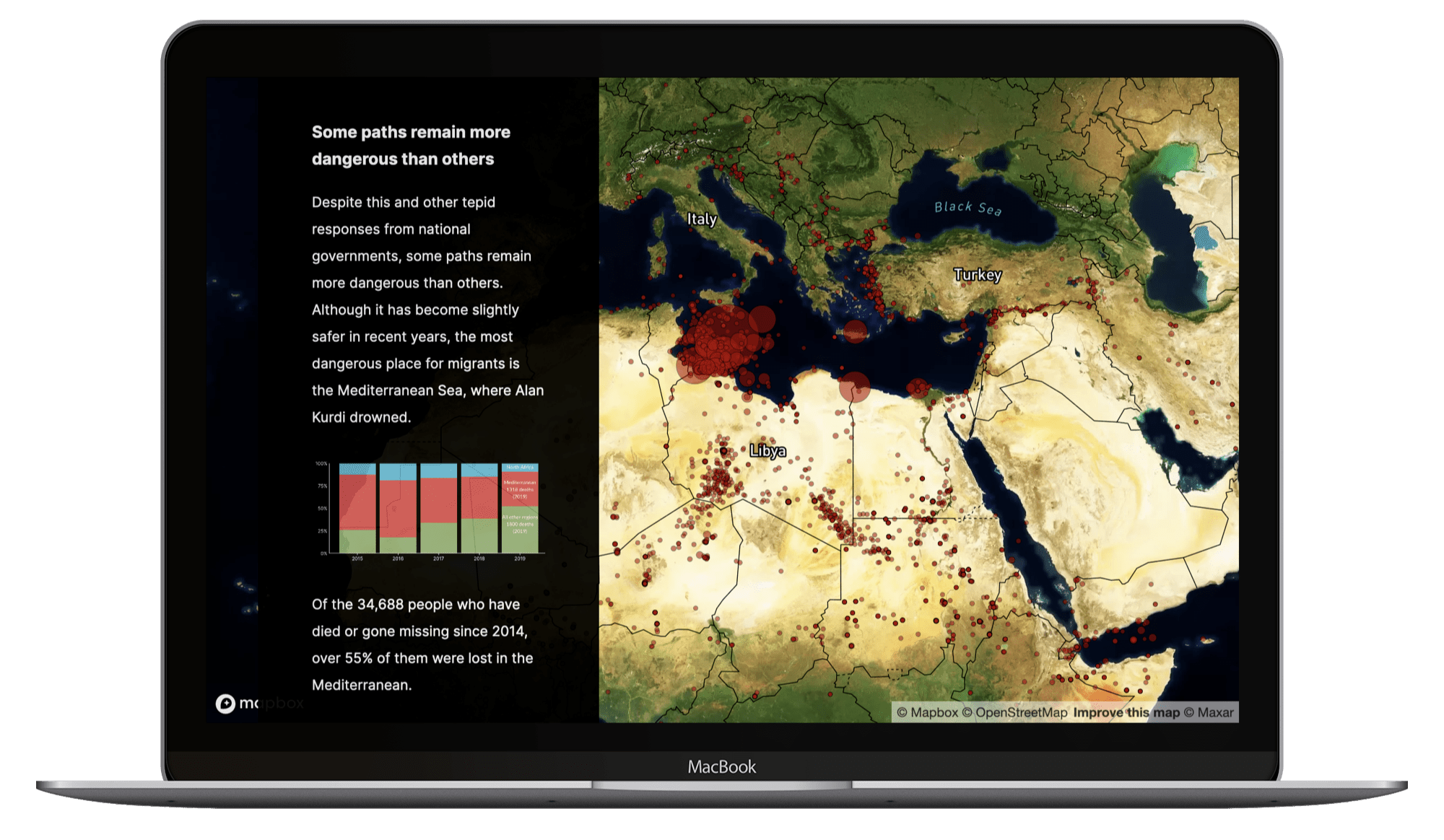Click the text 'Kurdi drowned.'
The width and height of the screenshot is (1444, 840).
(361, 417)
